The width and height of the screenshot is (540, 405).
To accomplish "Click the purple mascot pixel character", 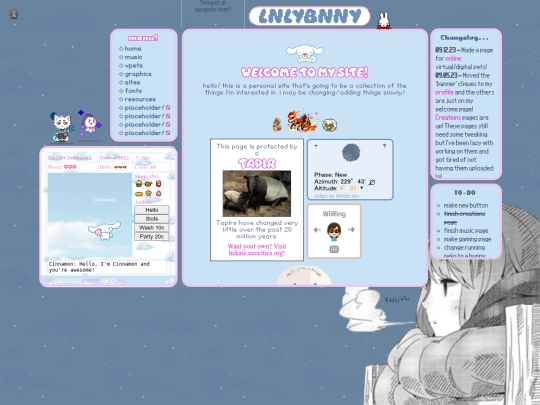I will tap(90, 123).
